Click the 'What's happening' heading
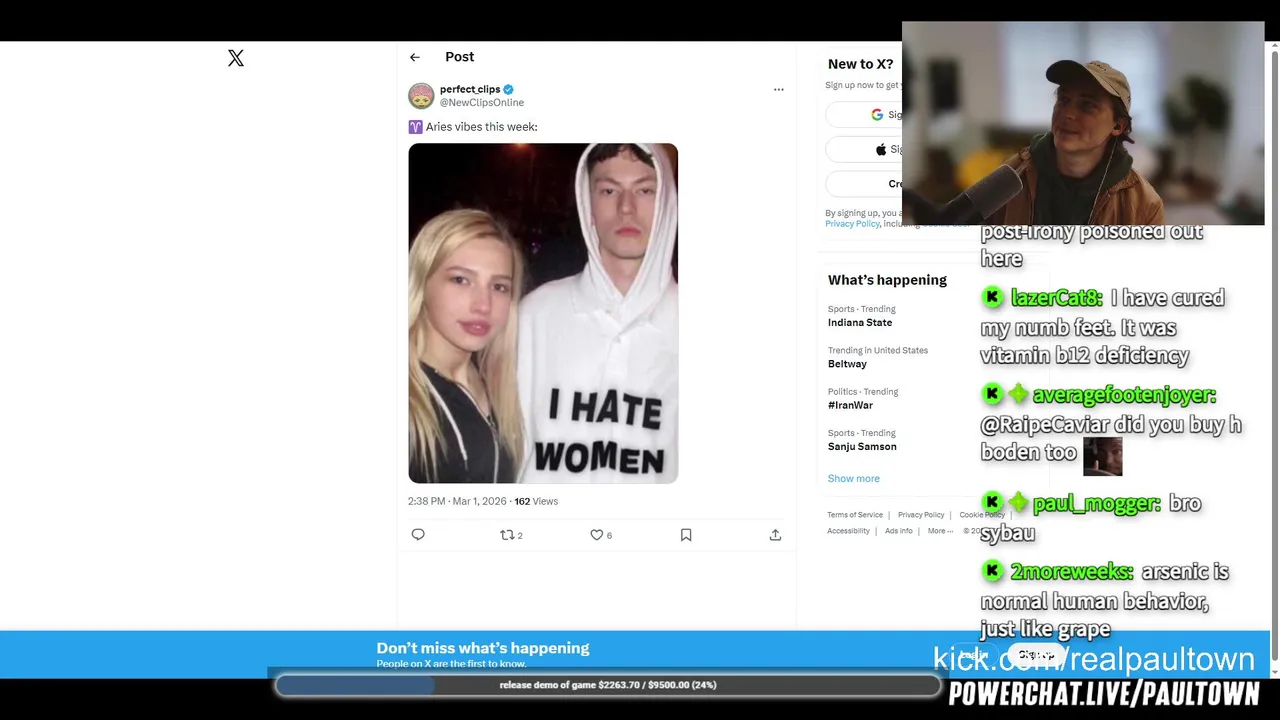Image resolution: width=1280 pixels, height=720 pixels. tap(887, 280)
